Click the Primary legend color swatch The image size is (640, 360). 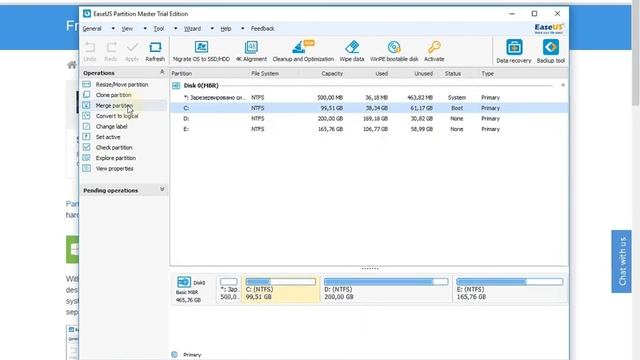point(175,354)
